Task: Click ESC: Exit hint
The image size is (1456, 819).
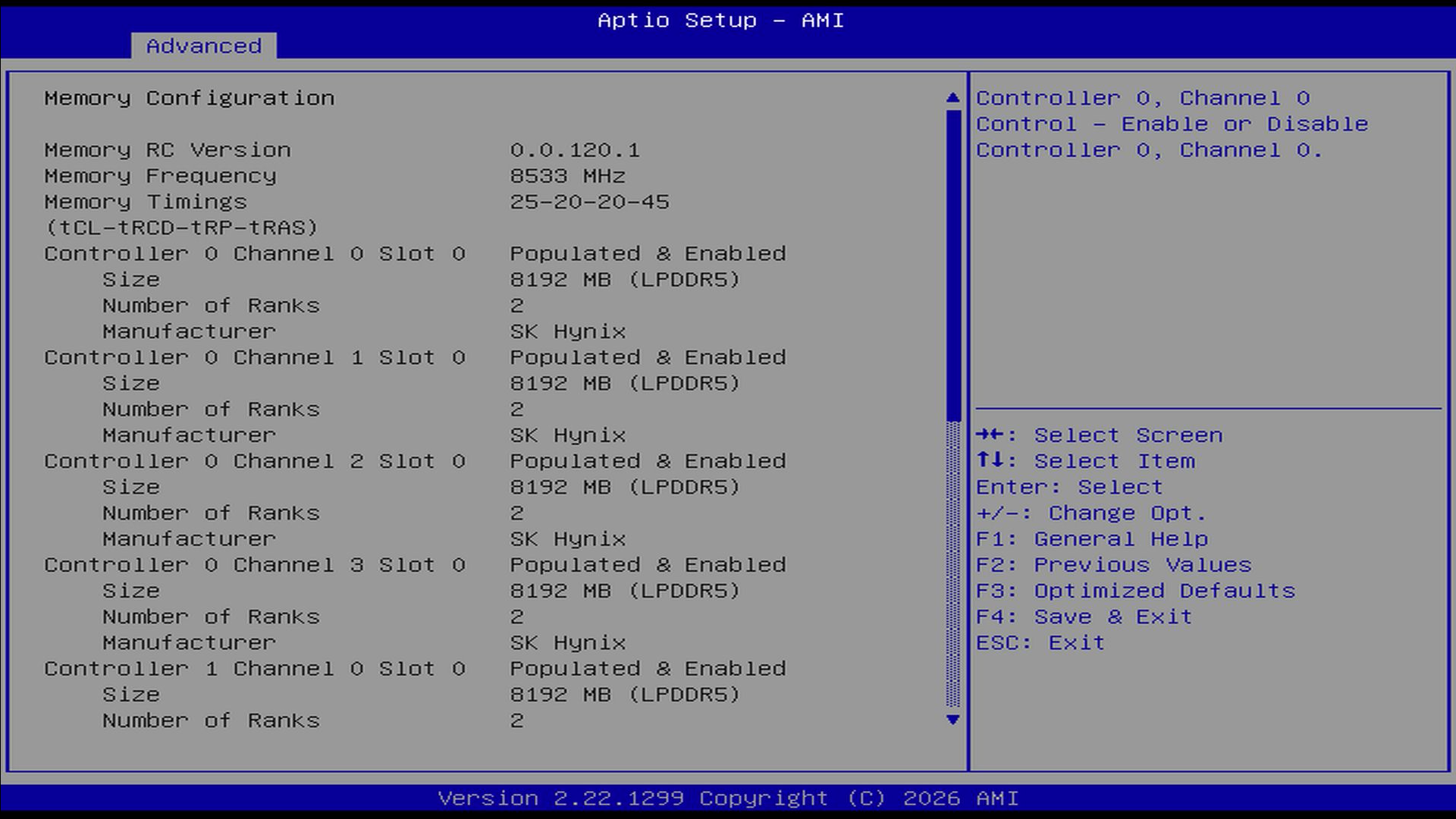Action: pyautogui.click(x=1040, y=643)
